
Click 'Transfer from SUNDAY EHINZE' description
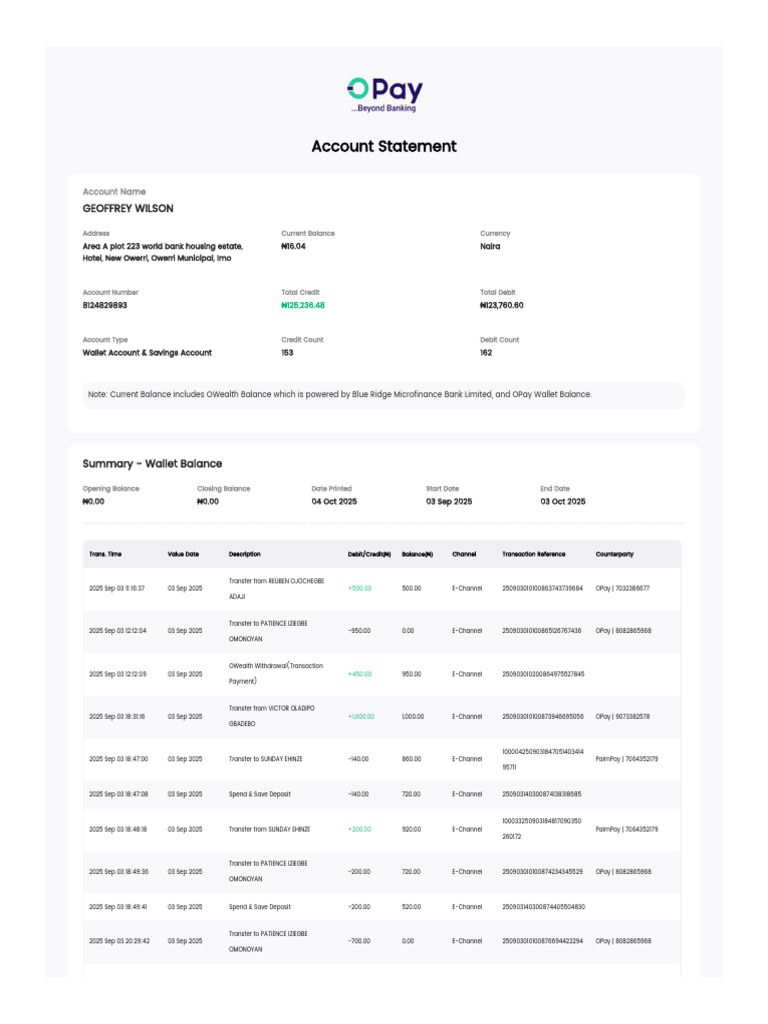coord(269,829)
